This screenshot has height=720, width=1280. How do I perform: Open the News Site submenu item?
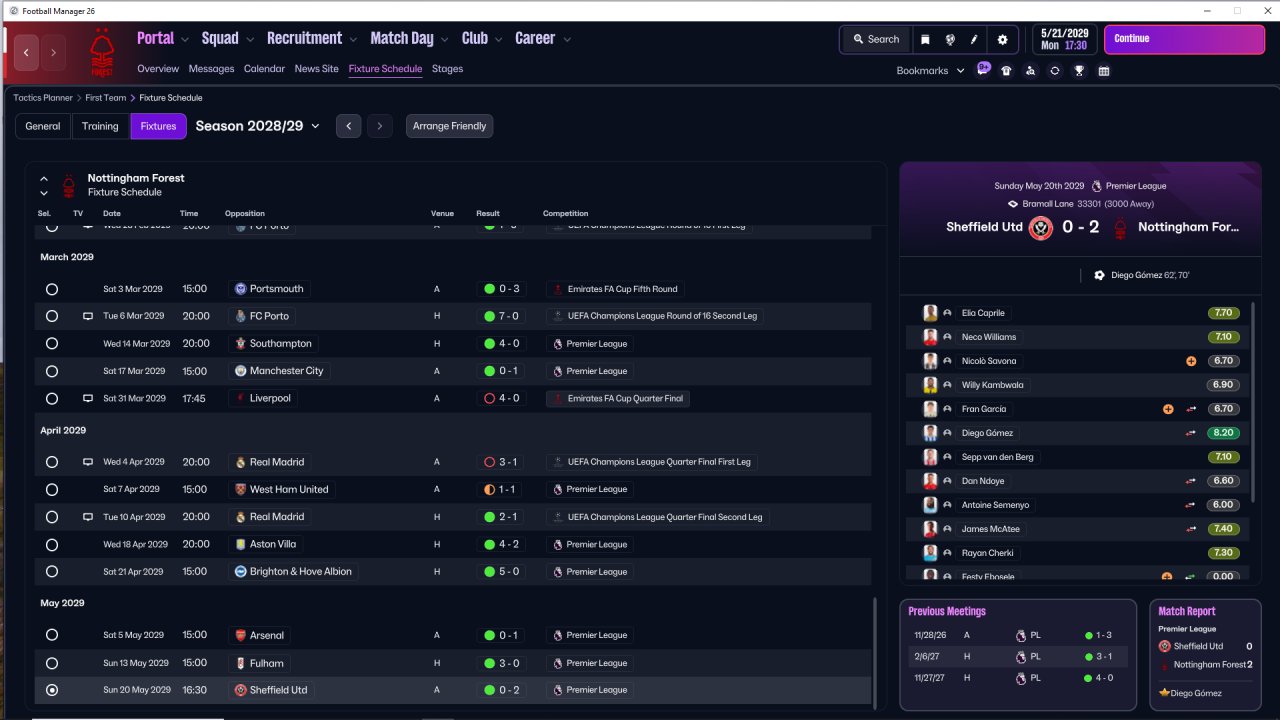coord(316,69)
